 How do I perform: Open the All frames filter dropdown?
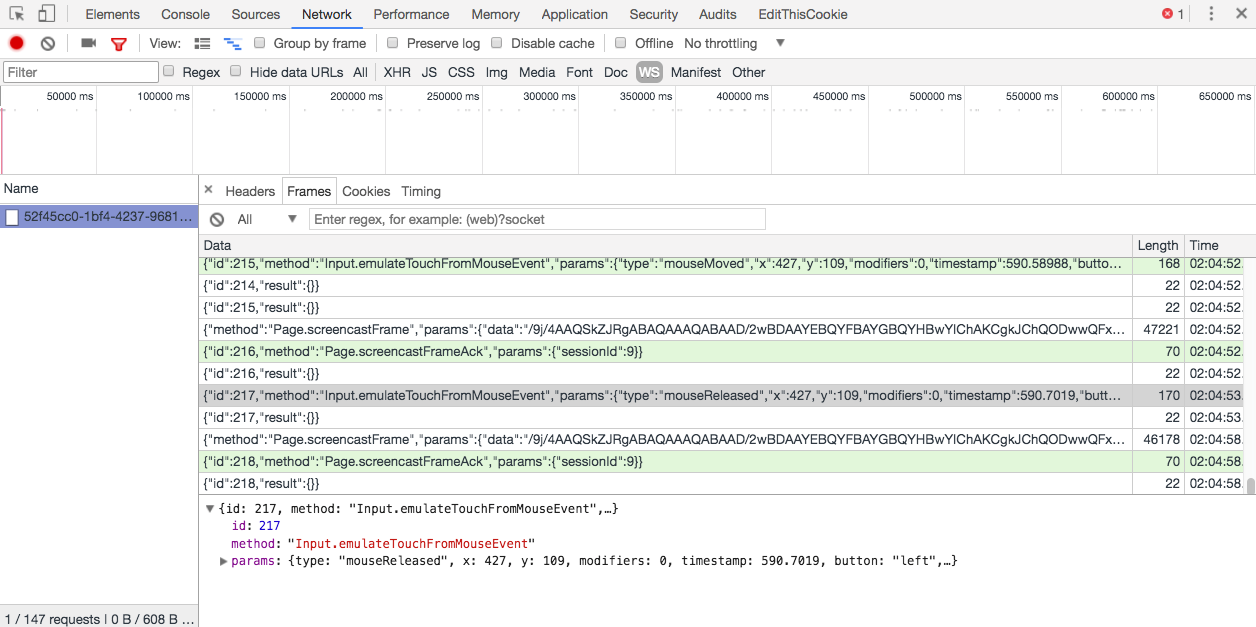pyautogui.click(x=267, y=219)
